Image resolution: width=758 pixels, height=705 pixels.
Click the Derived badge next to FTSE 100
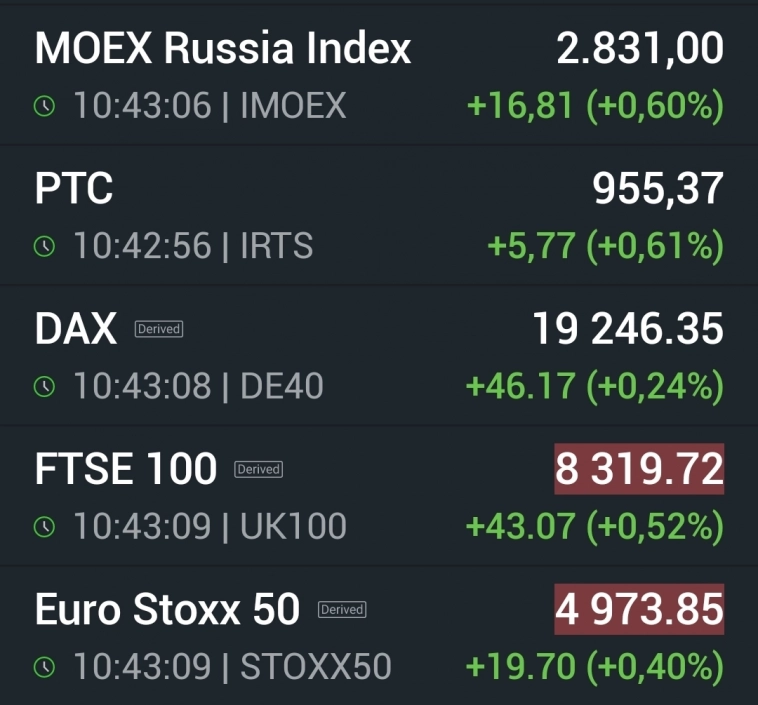(x=259, y=469)
